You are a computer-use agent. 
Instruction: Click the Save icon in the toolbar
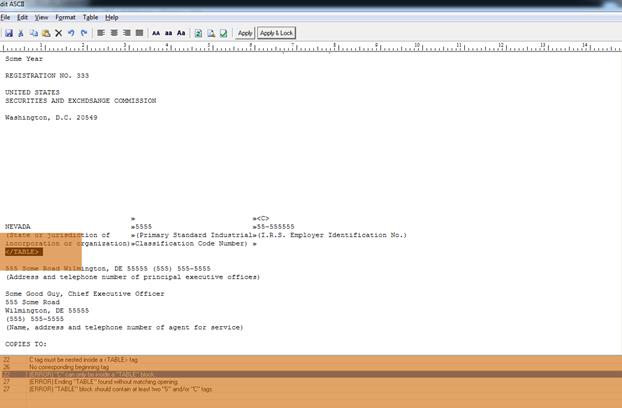[x=9, y=33]
